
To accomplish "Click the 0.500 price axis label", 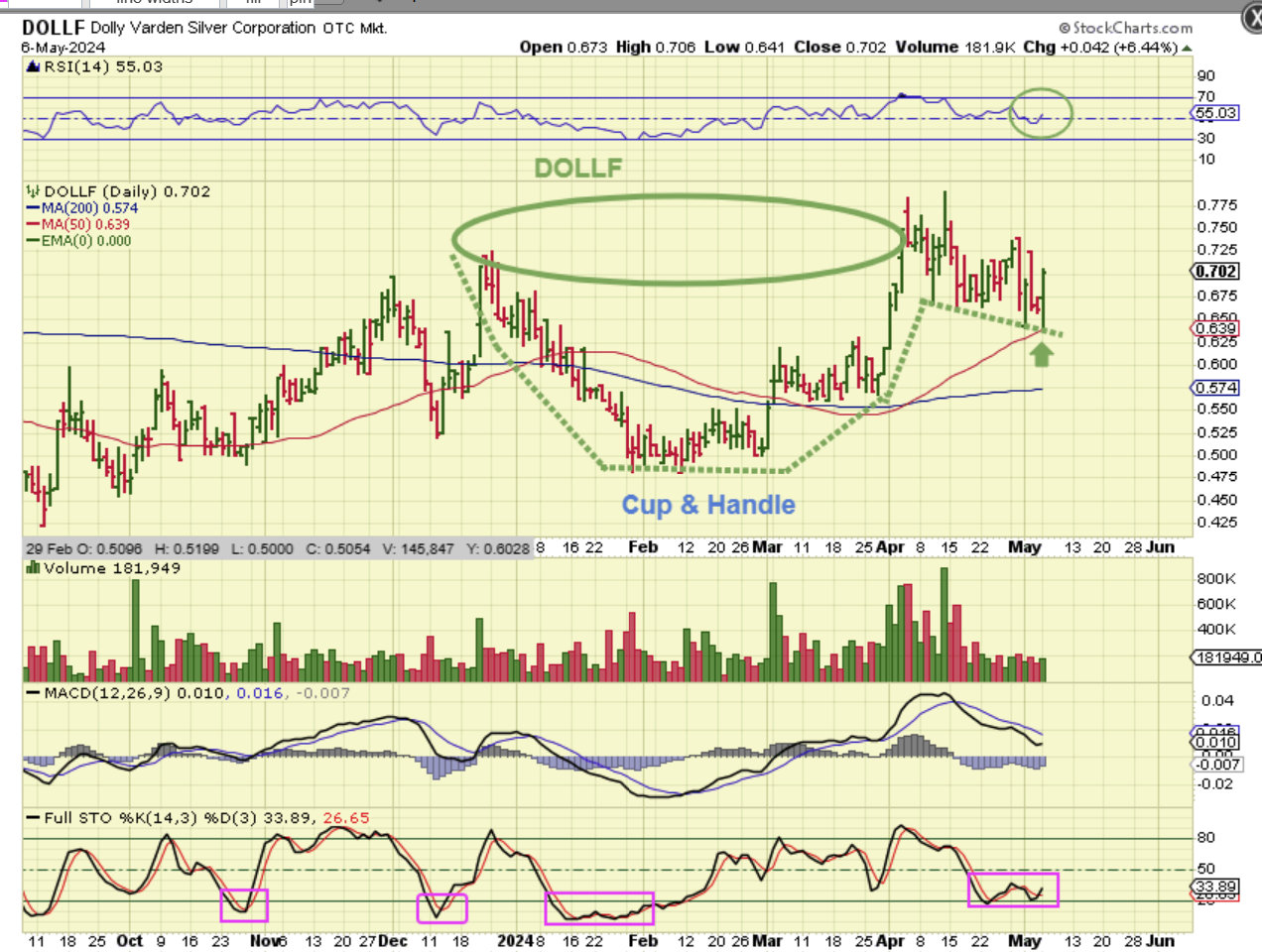I will [x=1217, y=455].
